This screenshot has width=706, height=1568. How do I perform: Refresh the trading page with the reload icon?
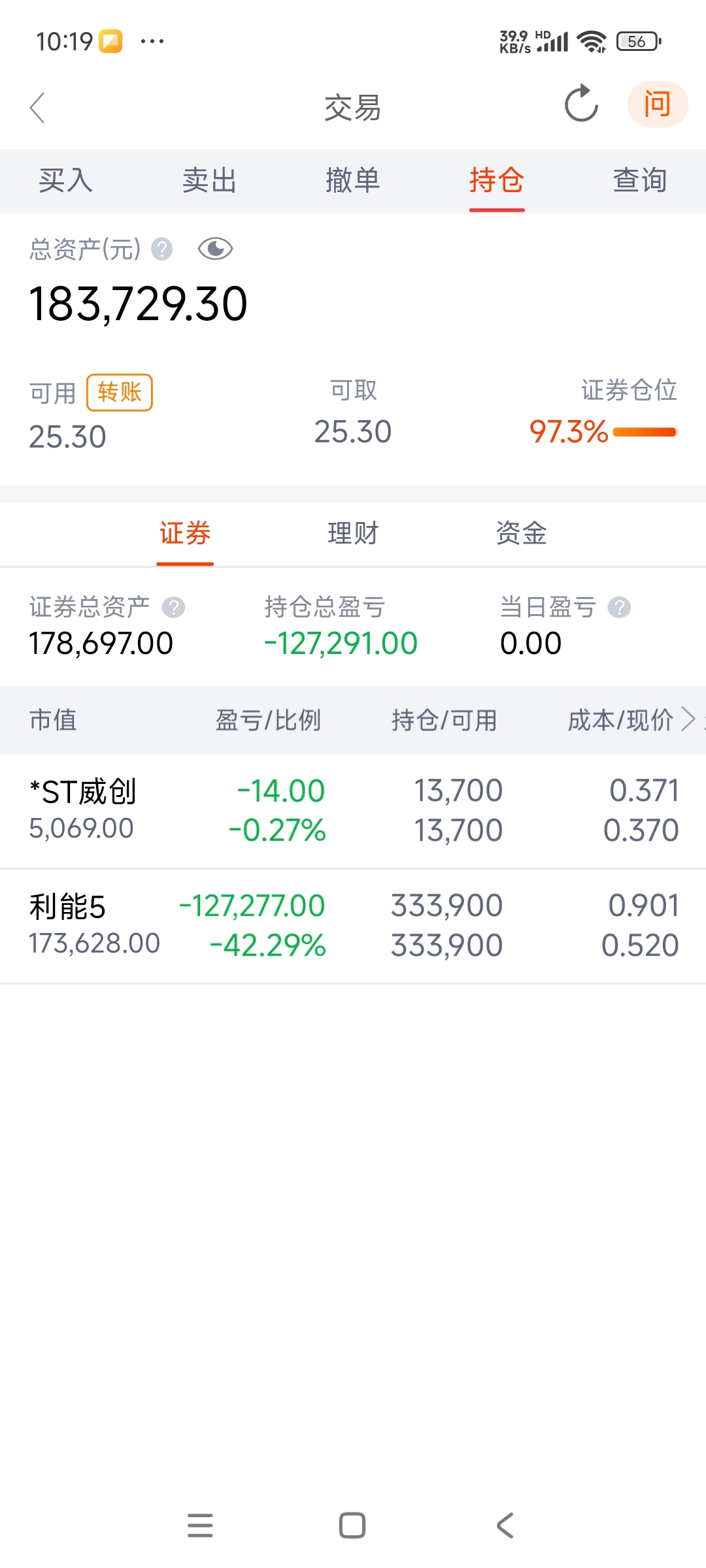coord(580,104)
